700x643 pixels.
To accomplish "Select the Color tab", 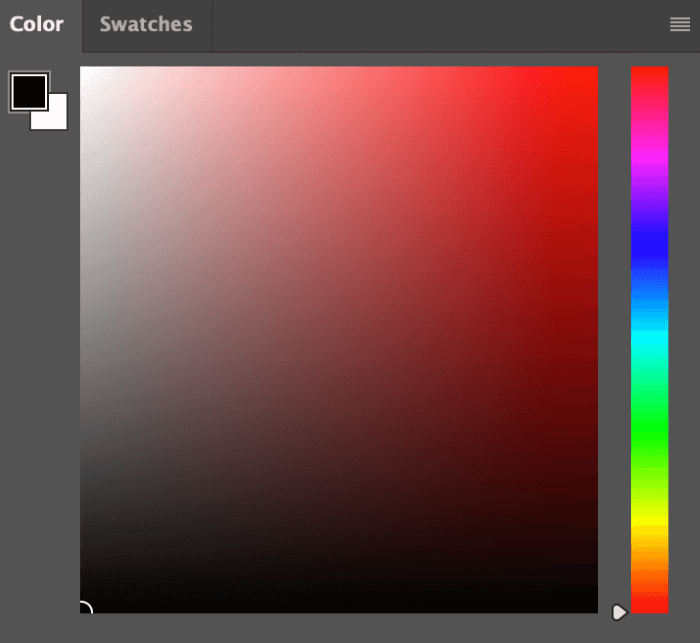I will [37, 25].
